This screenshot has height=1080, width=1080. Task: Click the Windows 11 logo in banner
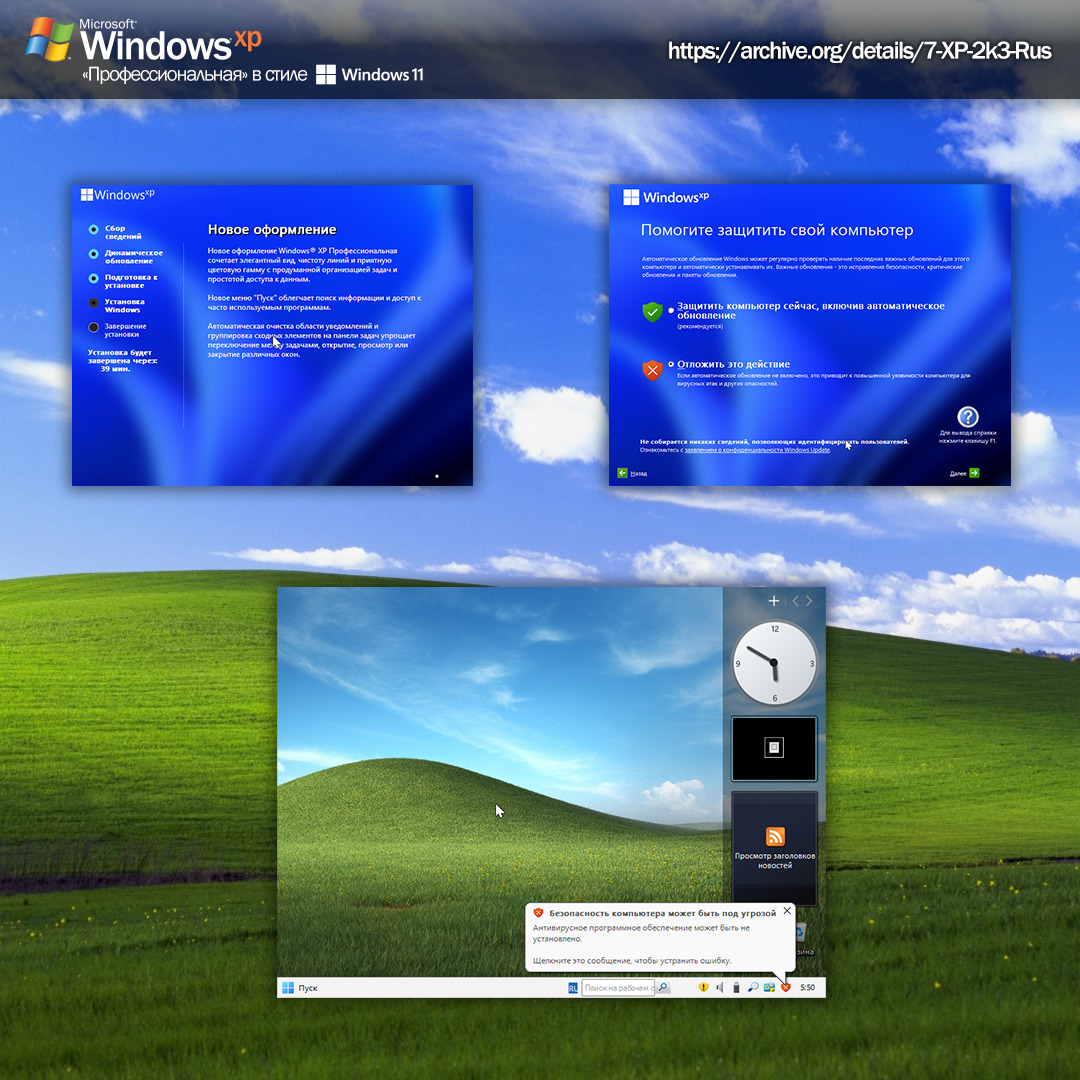coord(370,74)
